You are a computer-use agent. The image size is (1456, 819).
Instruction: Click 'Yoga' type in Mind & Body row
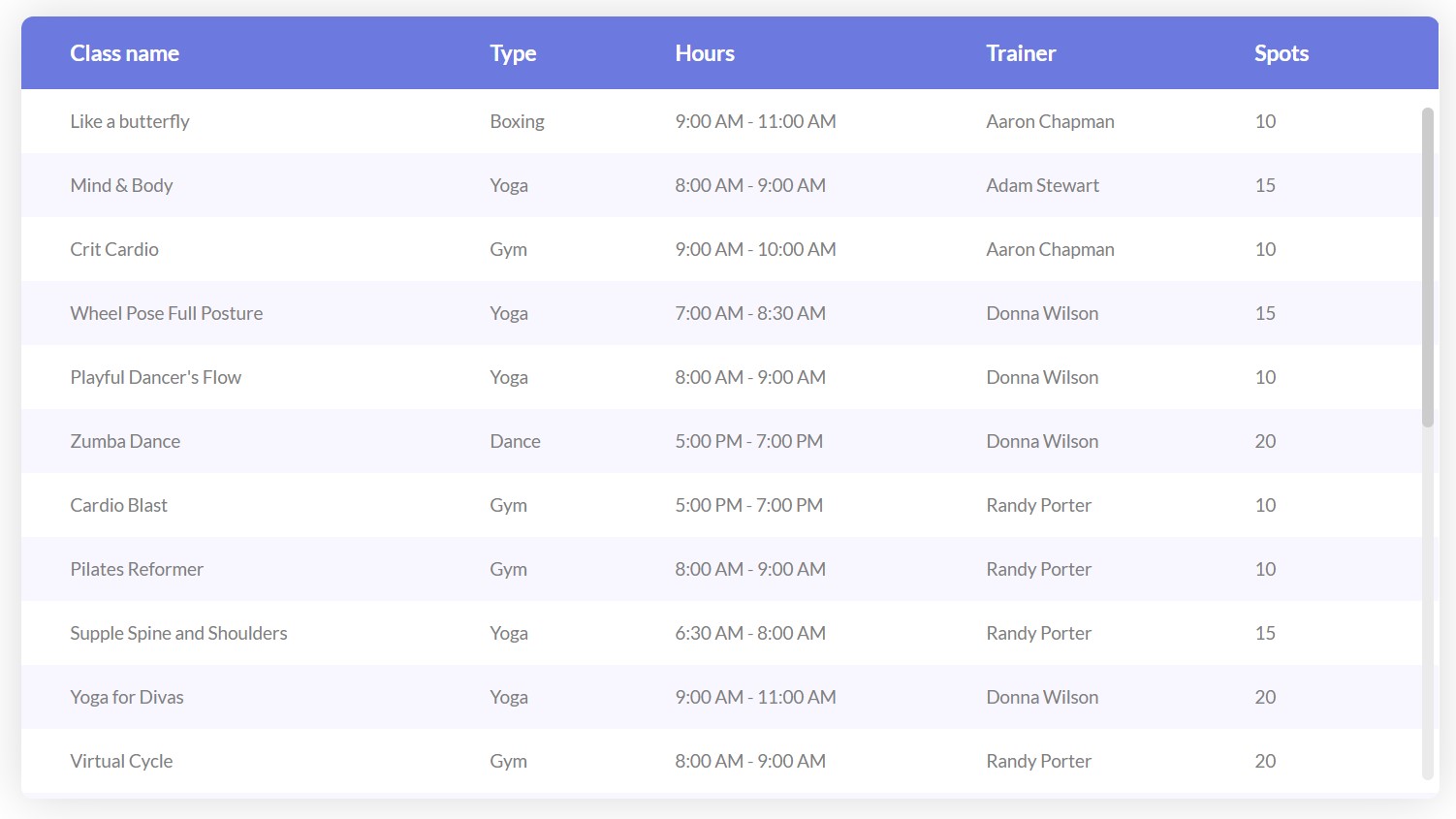pyautogui.click(x=509, y=185)
